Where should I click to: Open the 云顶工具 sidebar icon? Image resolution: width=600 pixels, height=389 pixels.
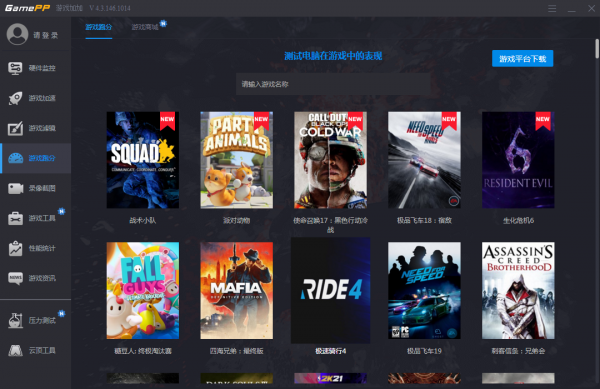tap(15, 350)
